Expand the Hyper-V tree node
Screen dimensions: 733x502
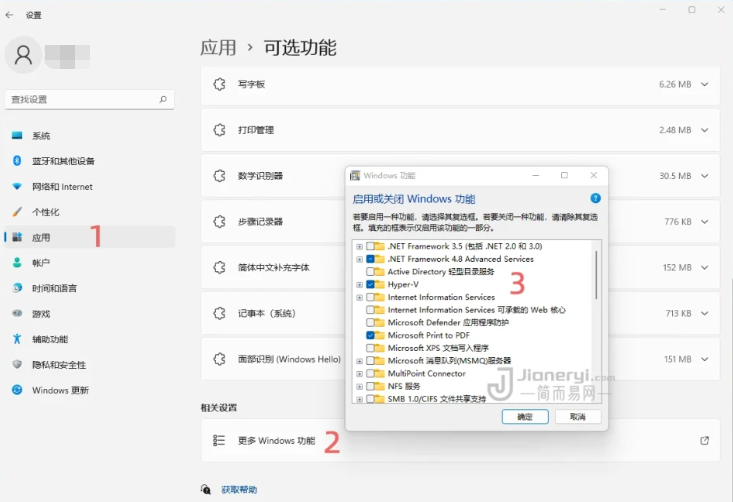[x=359, y=285]
